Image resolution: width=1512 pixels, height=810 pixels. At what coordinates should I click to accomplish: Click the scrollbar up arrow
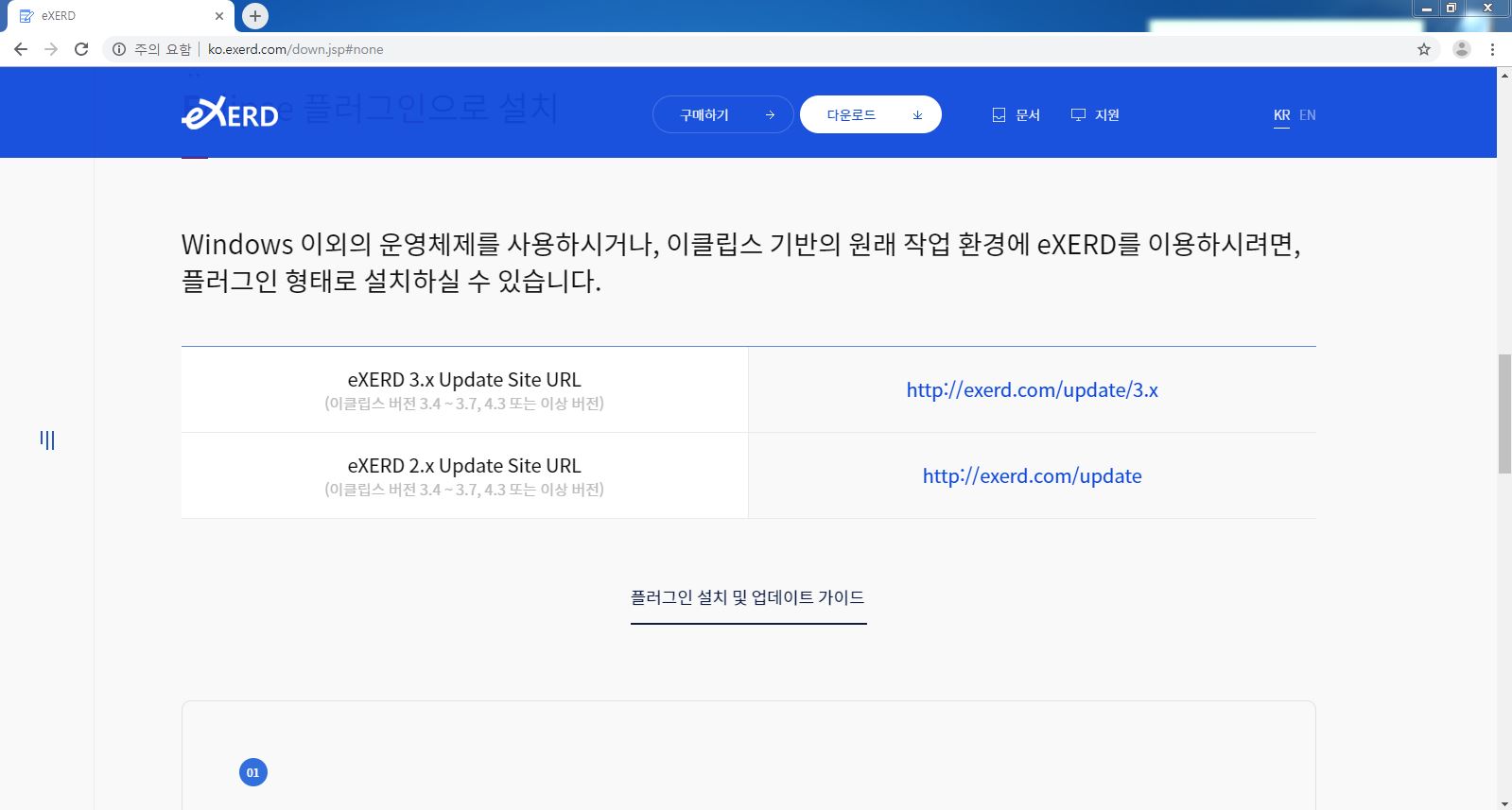pos(1504,74)
